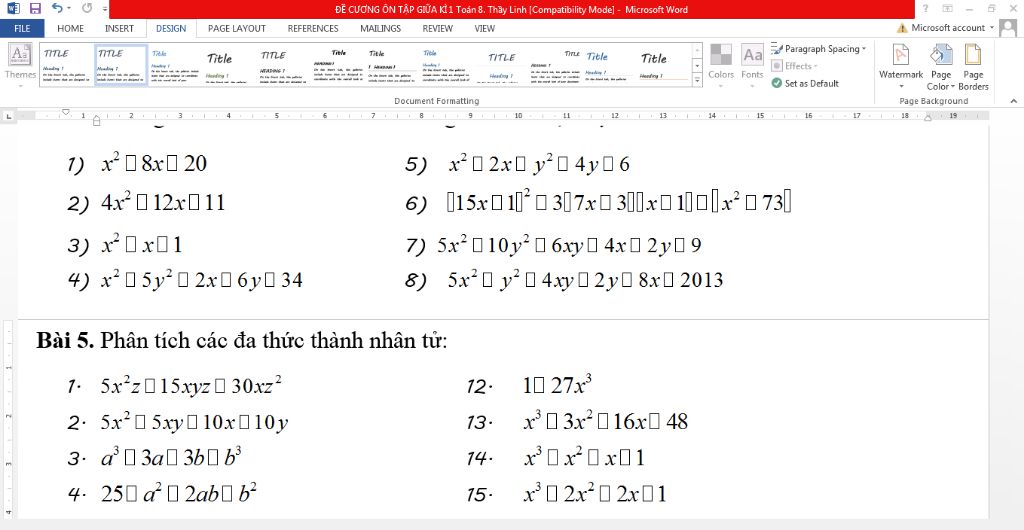
Task: Click the Watermark button
Action: [901, 67]
